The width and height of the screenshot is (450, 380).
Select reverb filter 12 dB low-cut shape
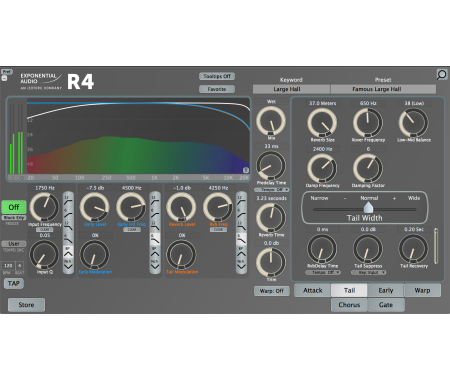[241, 199]
